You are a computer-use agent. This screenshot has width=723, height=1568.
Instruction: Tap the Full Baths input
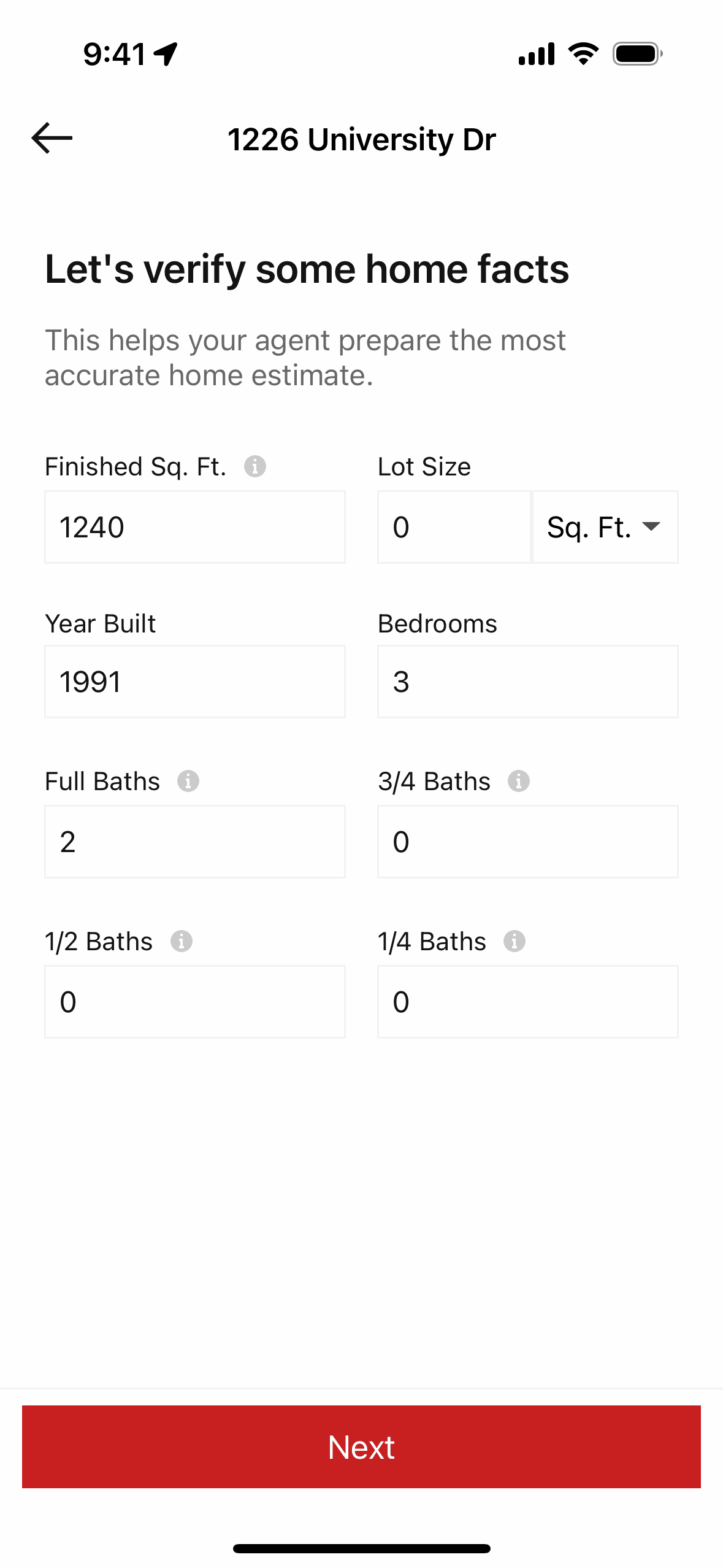click(195, 842)
